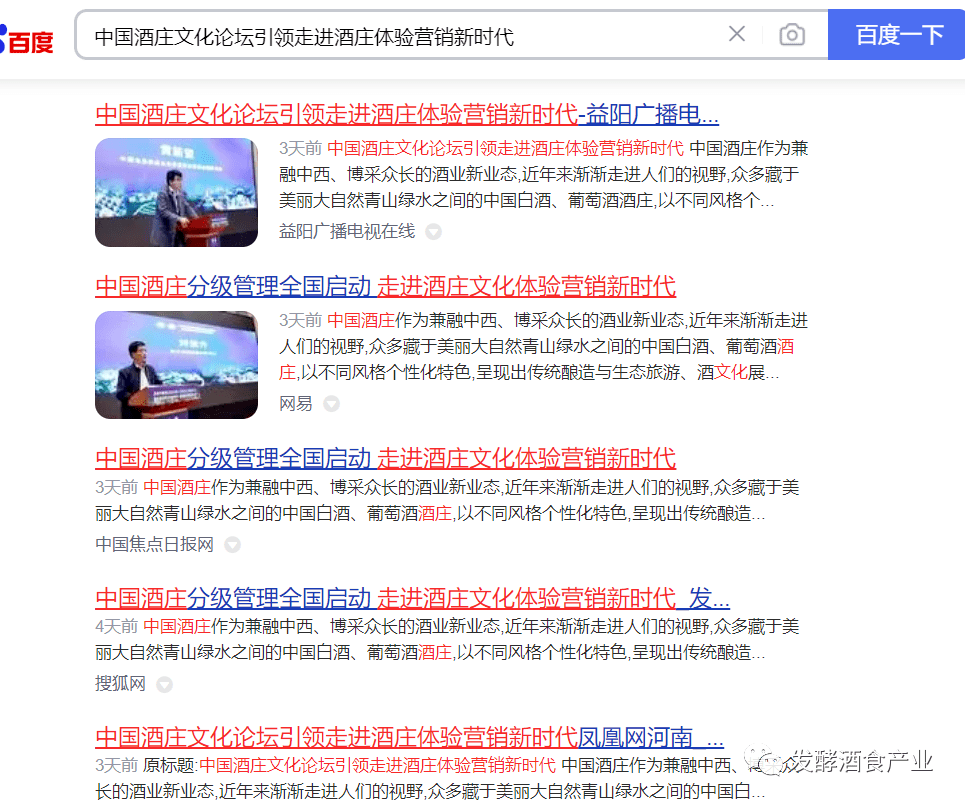965x804 pixels.
Task: Click the thumbnail of the 益阳广播电视在线 result
Action: [177, 192]
